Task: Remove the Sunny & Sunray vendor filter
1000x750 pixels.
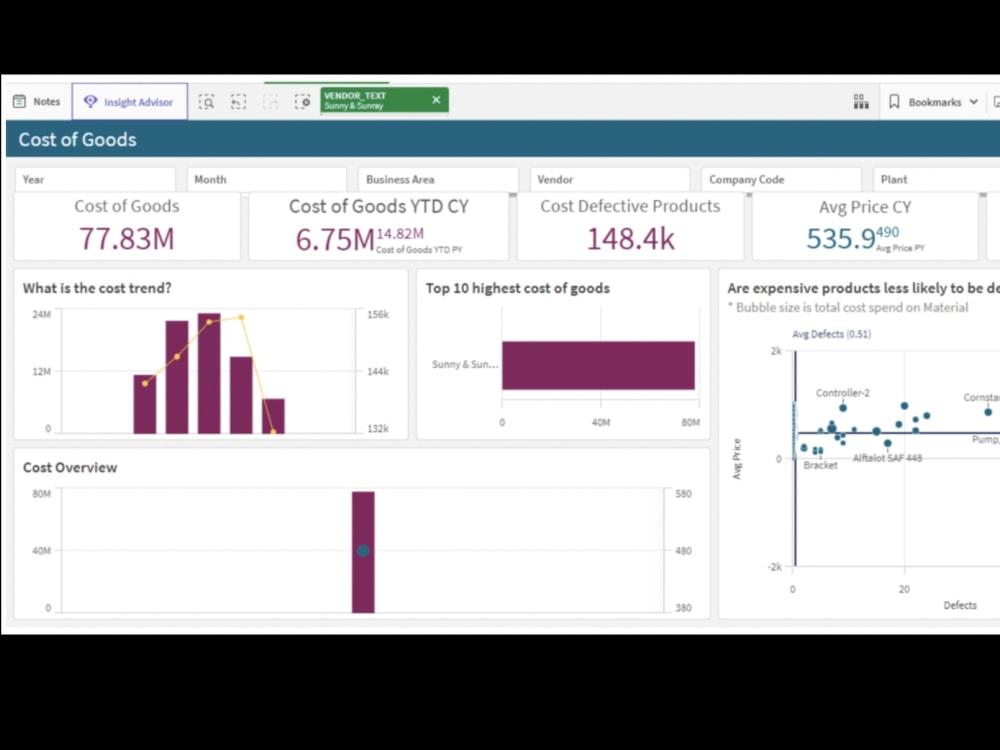Action: pos(436,99)
